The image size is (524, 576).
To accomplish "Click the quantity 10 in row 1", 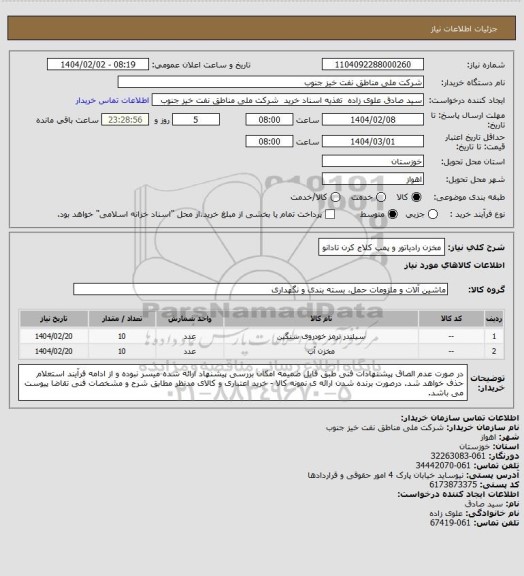I will pos(122,336).
